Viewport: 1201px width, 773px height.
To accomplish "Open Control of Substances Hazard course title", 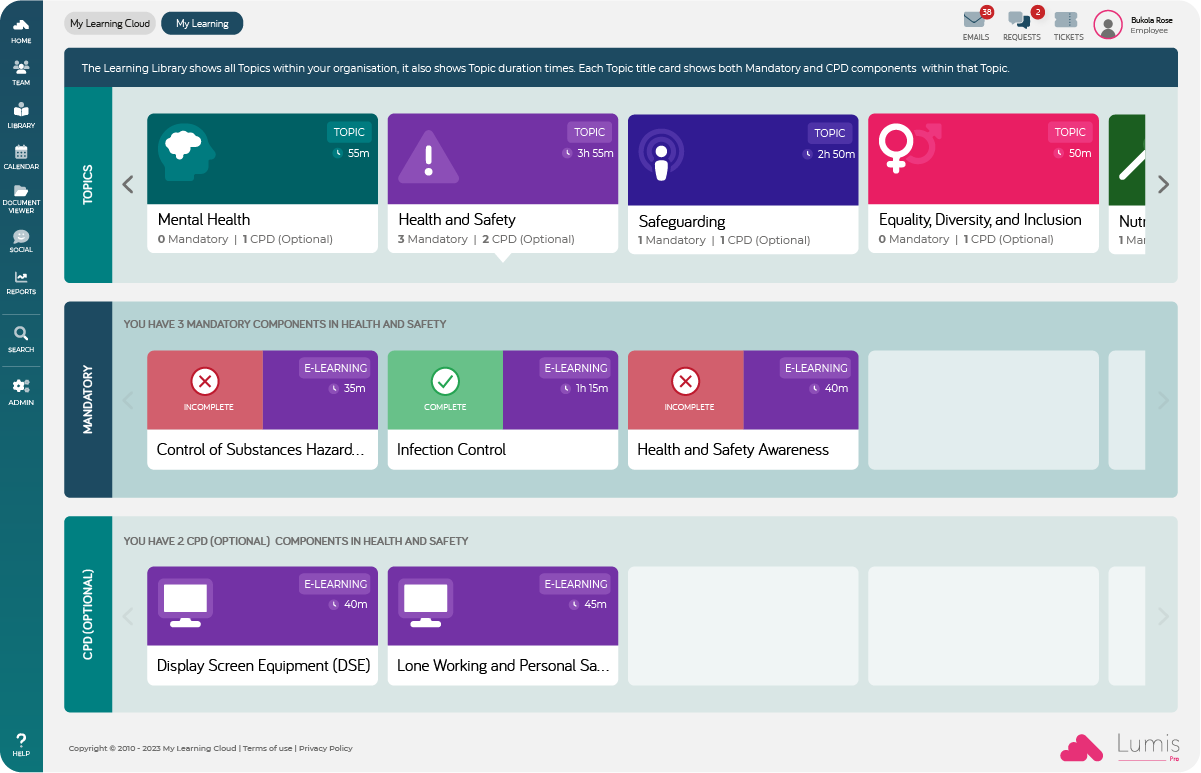I will tap(261, 449).
